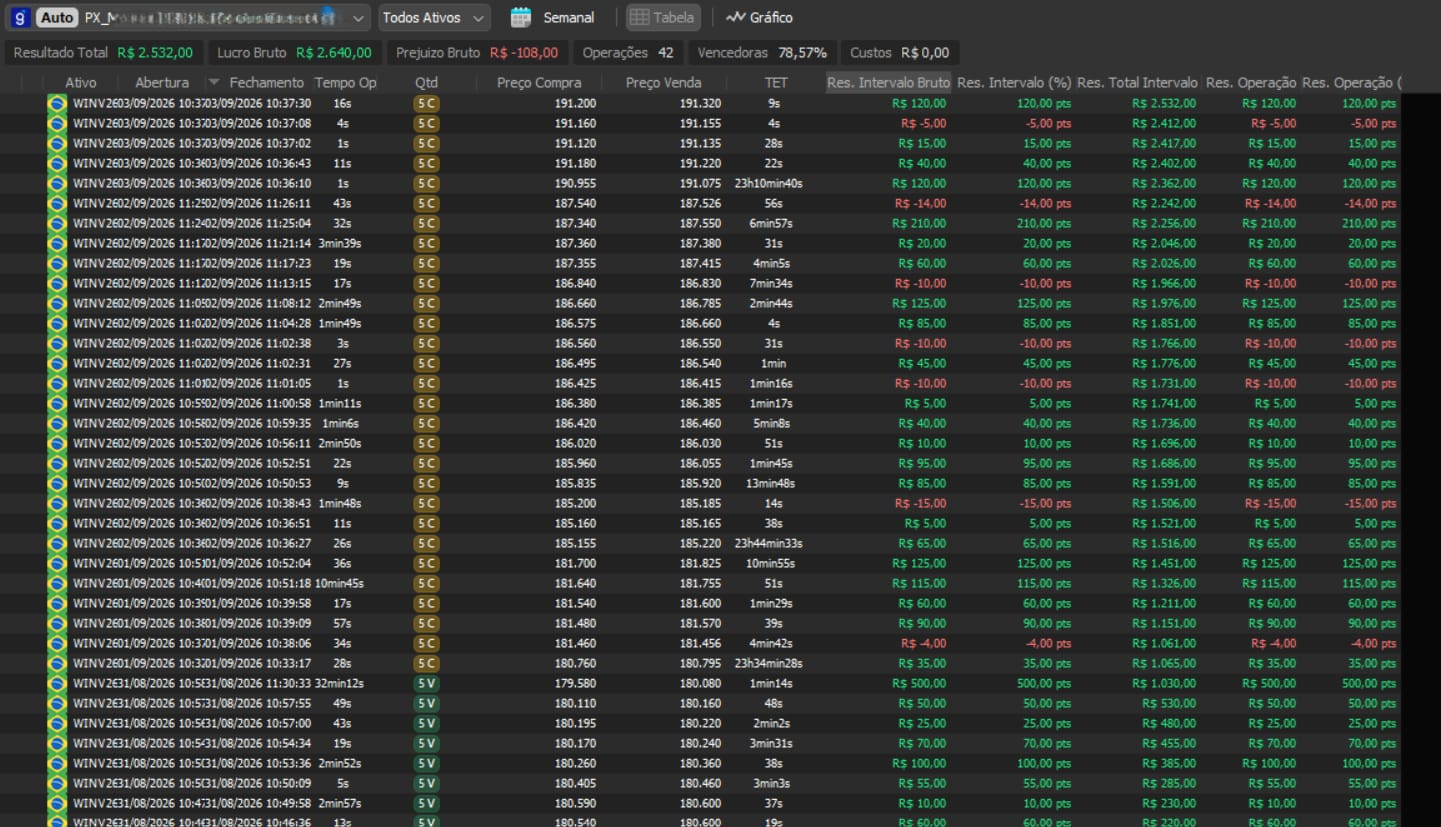
Task: Select the 5 V quantity badge in row closing 10:57:55
Action: point(426,703)
